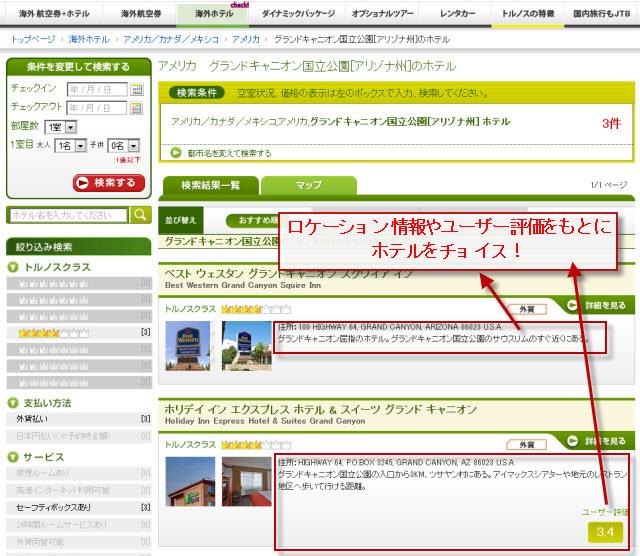640x556 pixels.
Task: Click the Best Western crown rating icons
Action: (256, 309)
